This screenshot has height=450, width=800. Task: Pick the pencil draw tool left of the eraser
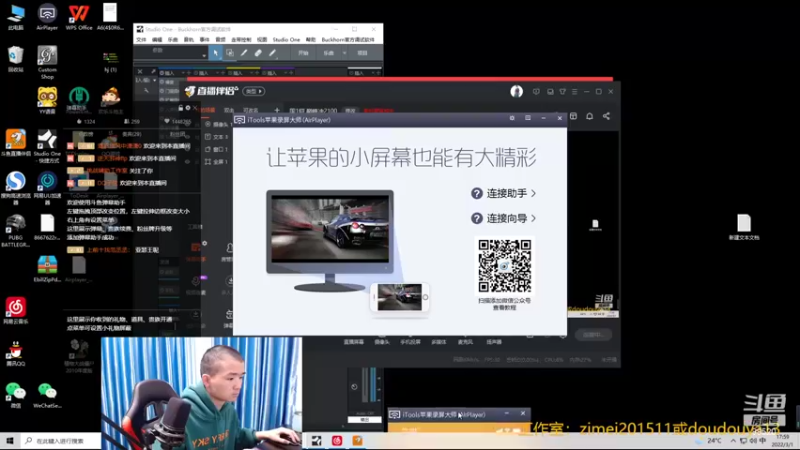[244, 53]
